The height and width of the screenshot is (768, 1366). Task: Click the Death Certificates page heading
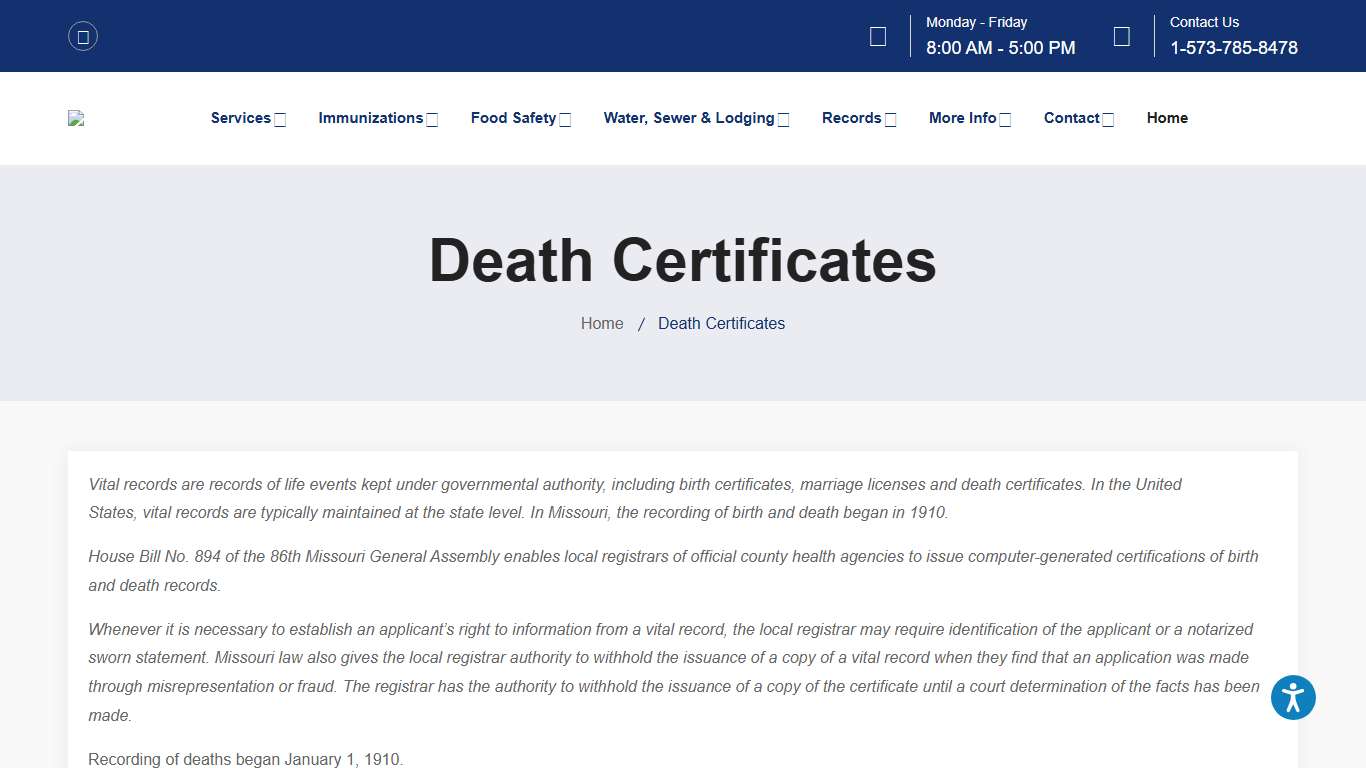click(x=683, y=261)
